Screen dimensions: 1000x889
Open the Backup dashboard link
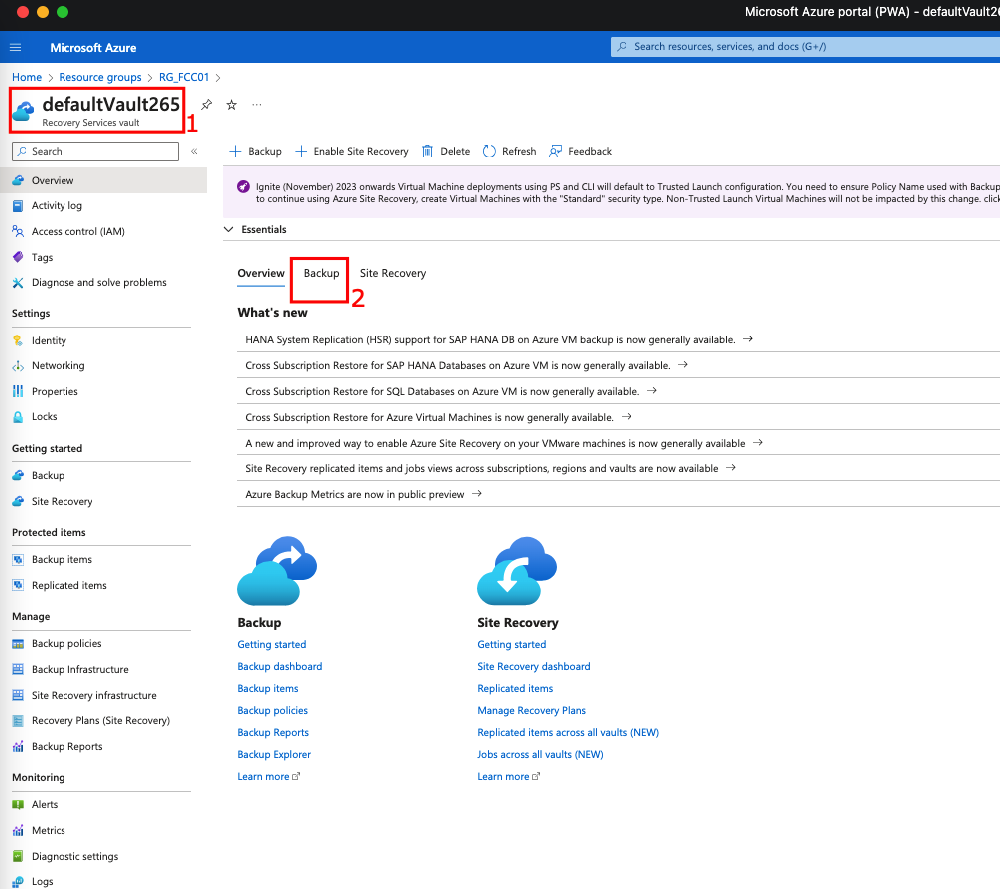tap(280, 667)
